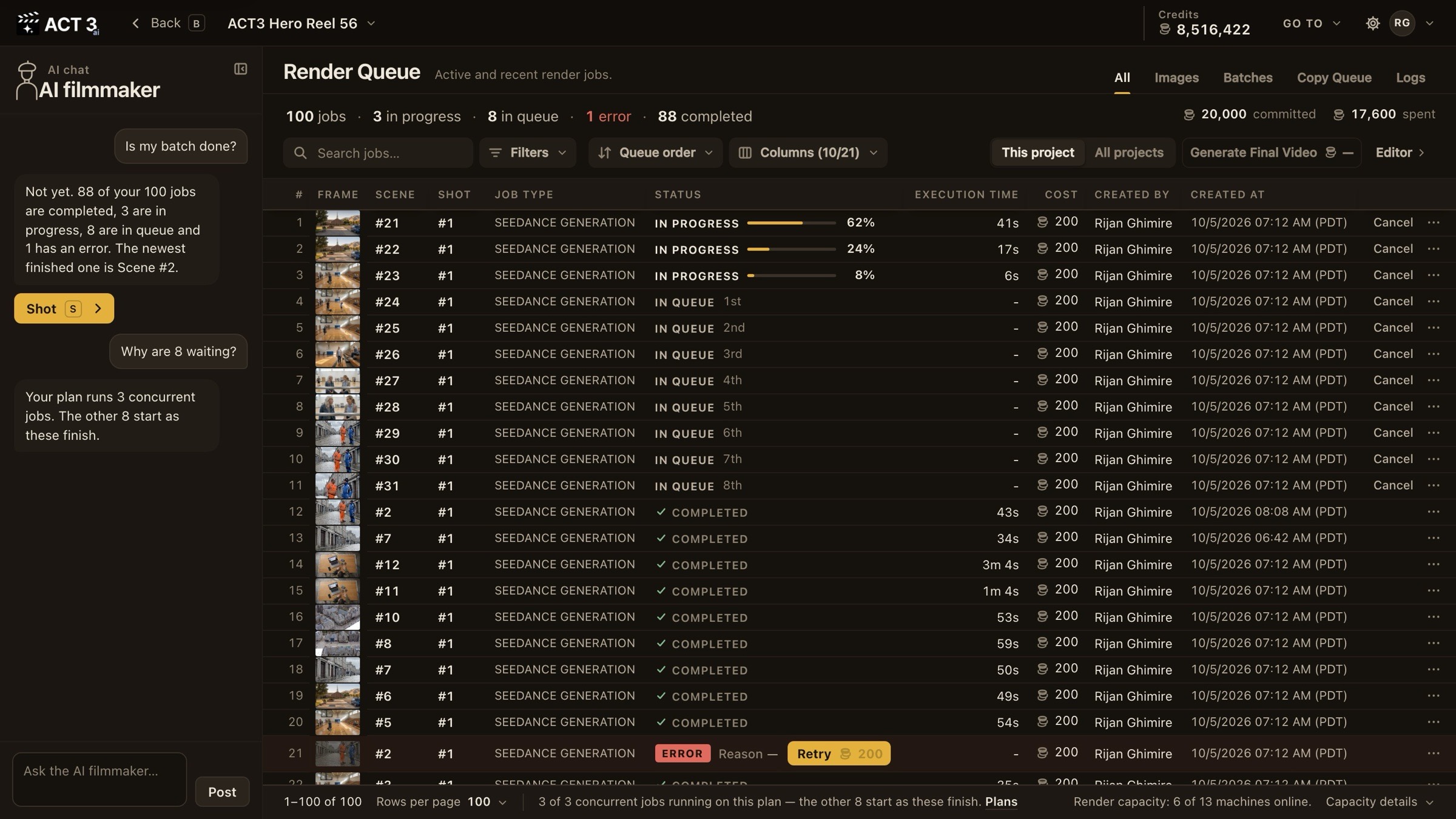Open more options for Scene #5 row
Image resolution: width=1456 pixels, height=819 pixels.
click(x=1434, y=722)
